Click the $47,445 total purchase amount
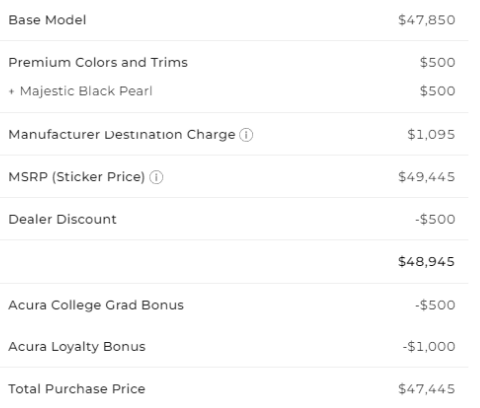480x408 pixels. (427, 389)
